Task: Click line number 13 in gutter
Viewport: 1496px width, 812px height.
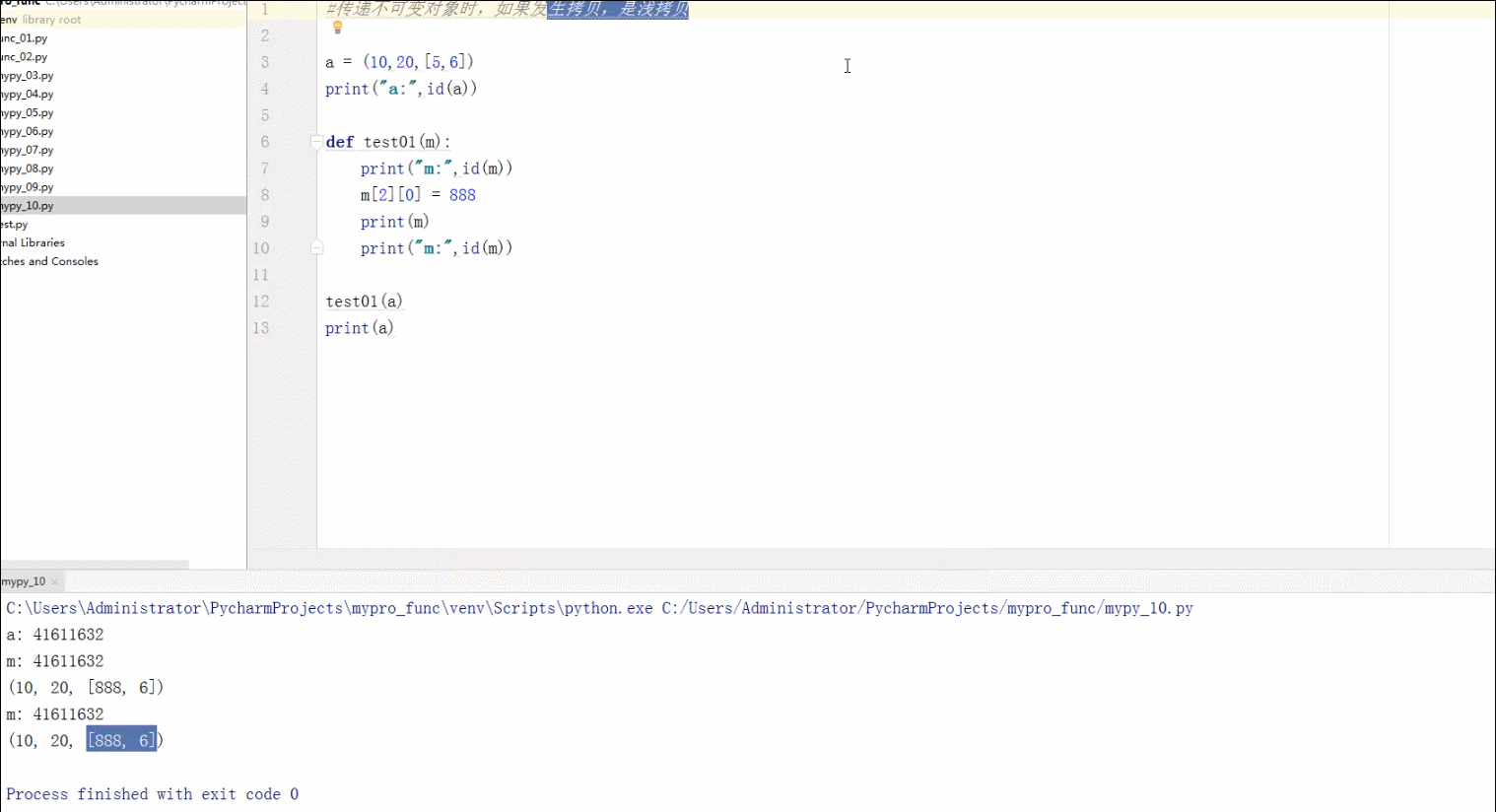Action: click(x=261, y=328)
